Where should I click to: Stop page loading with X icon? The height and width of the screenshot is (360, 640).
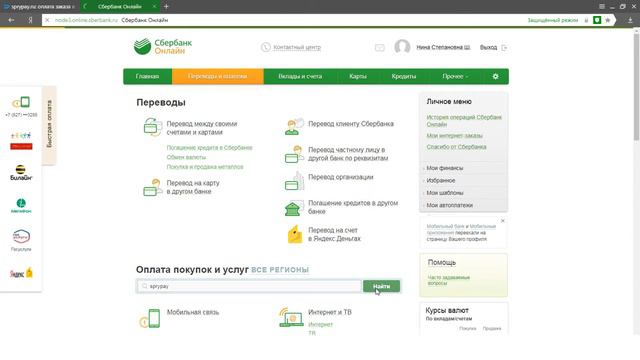point(47,20)
